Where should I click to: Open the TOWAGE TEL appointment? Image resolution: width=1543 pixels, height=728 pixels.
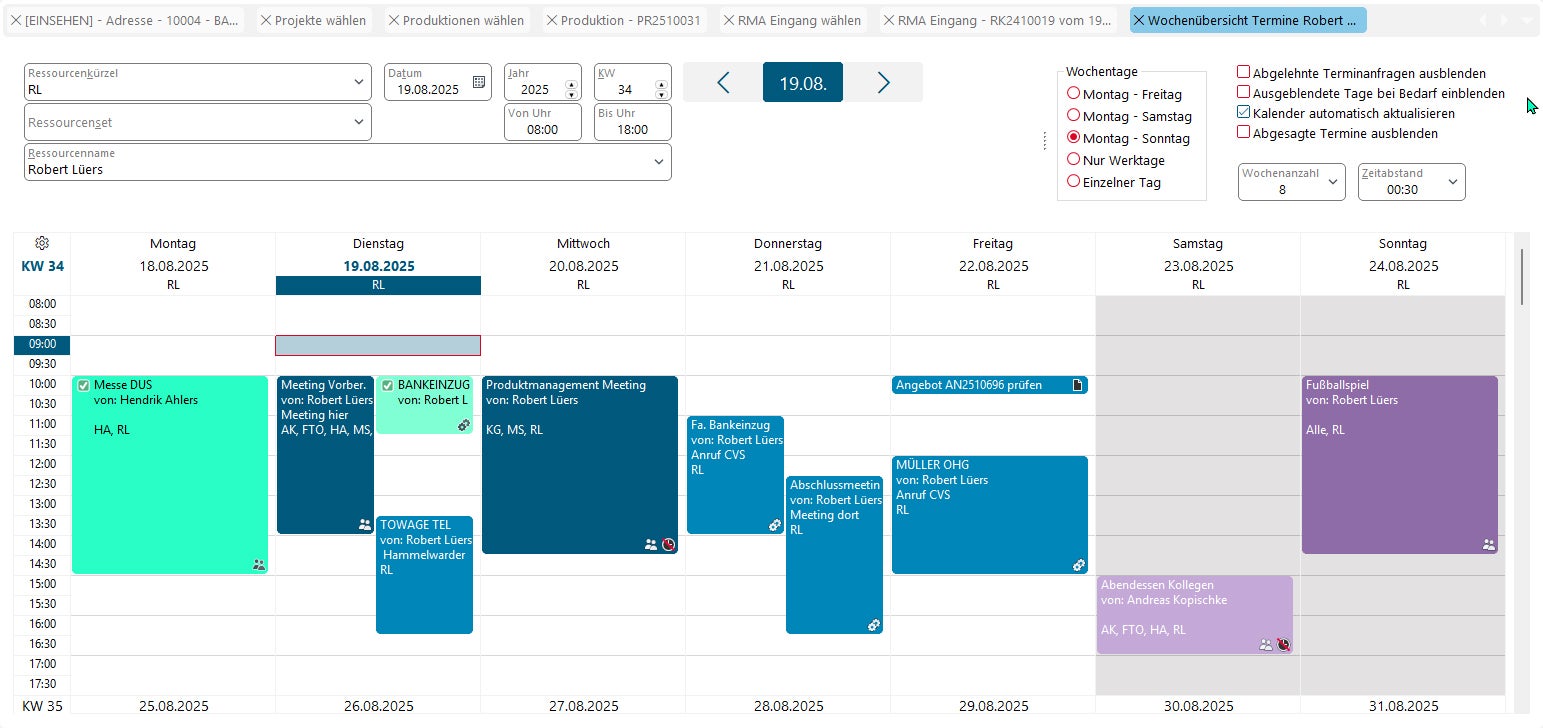pos(424,575)
